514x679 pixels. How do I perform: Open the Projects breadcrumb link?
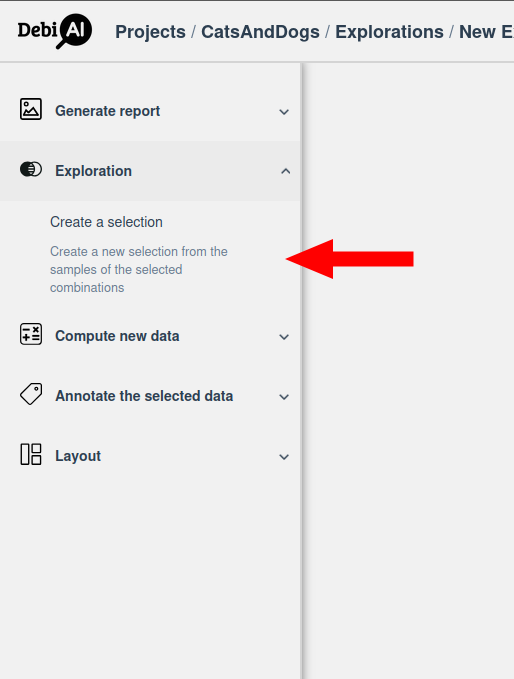pyautogui.click(x=150, y=32)
